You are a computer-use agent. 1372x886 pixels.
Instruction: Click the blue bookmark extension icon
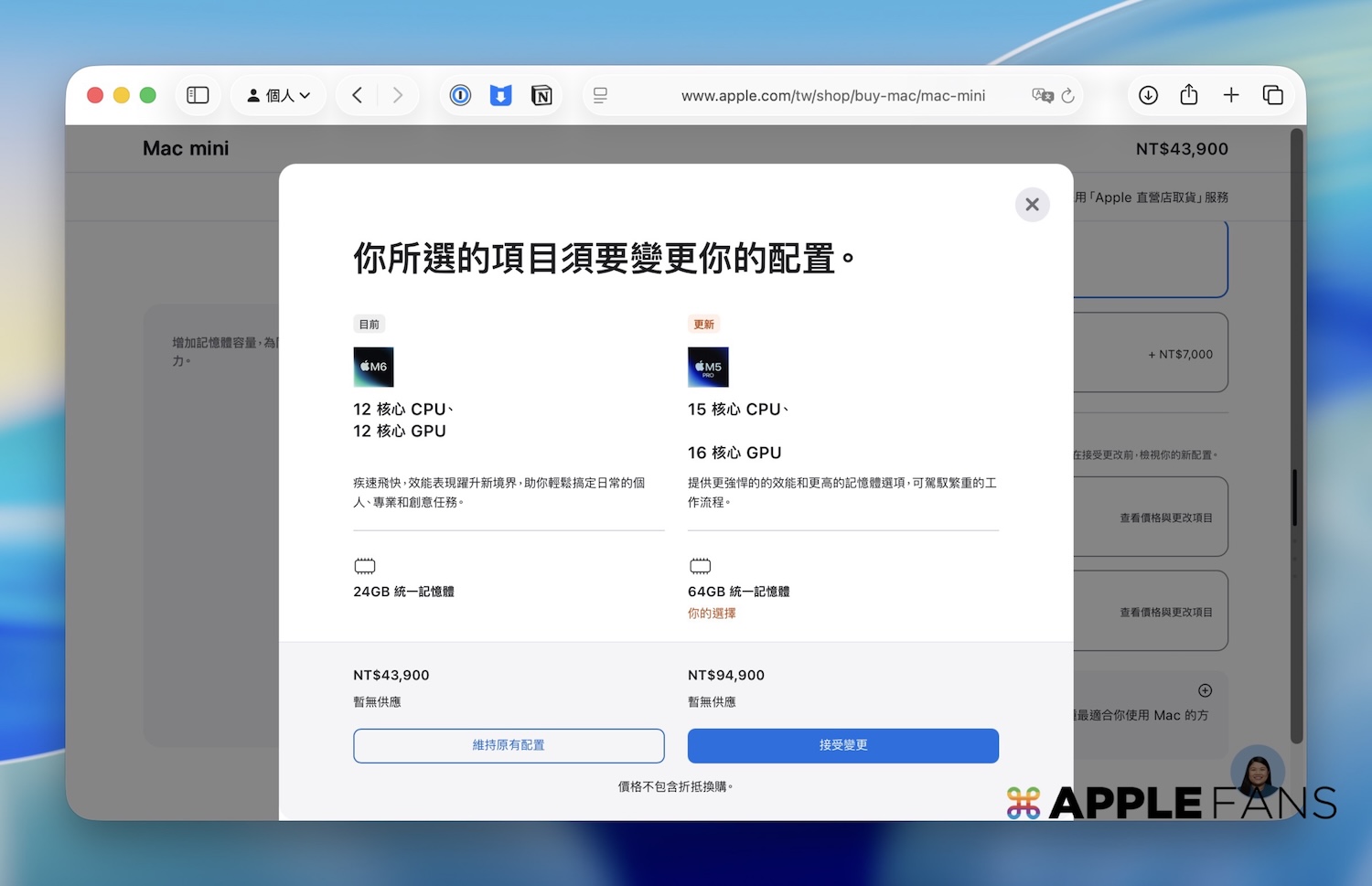pyautogui.click(x=500, y=95)
